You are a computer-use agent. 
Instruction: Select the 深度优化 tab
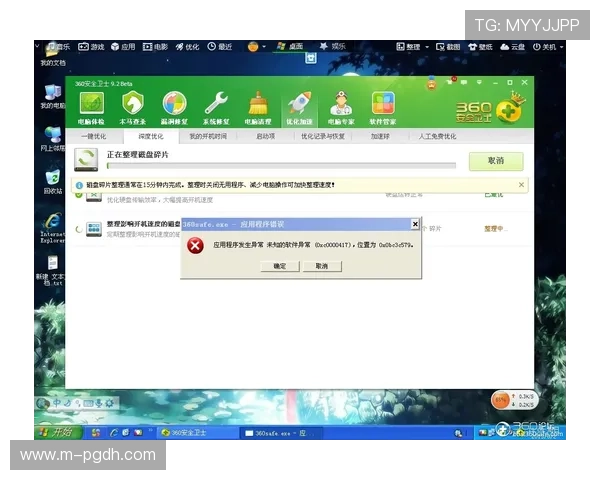click(151, 136)
